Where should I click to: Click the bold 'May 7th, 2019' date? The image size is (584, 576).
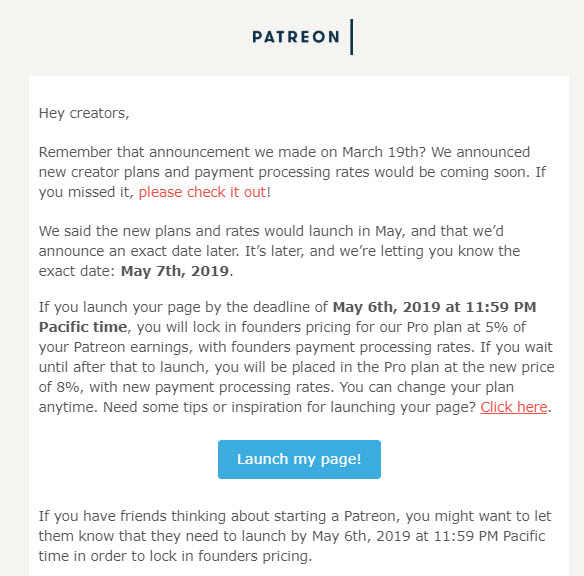pos(175,271)
